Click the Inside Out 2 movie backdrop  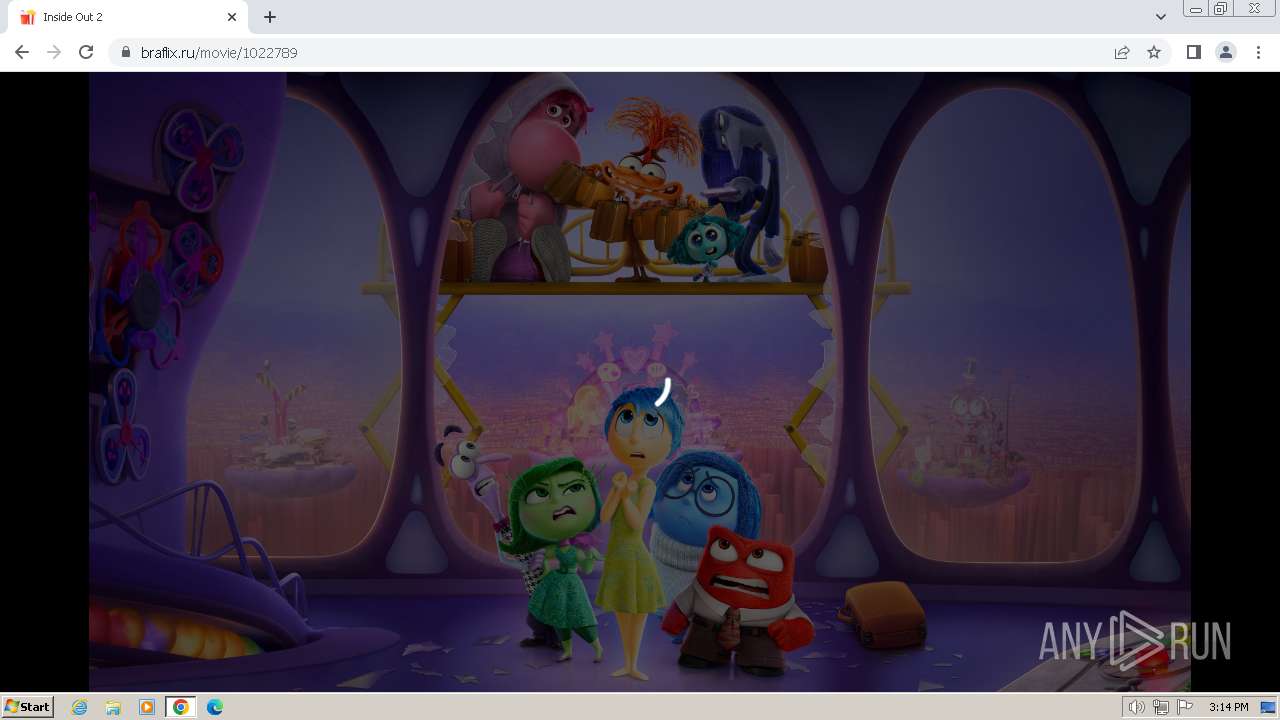pos(640,381)
